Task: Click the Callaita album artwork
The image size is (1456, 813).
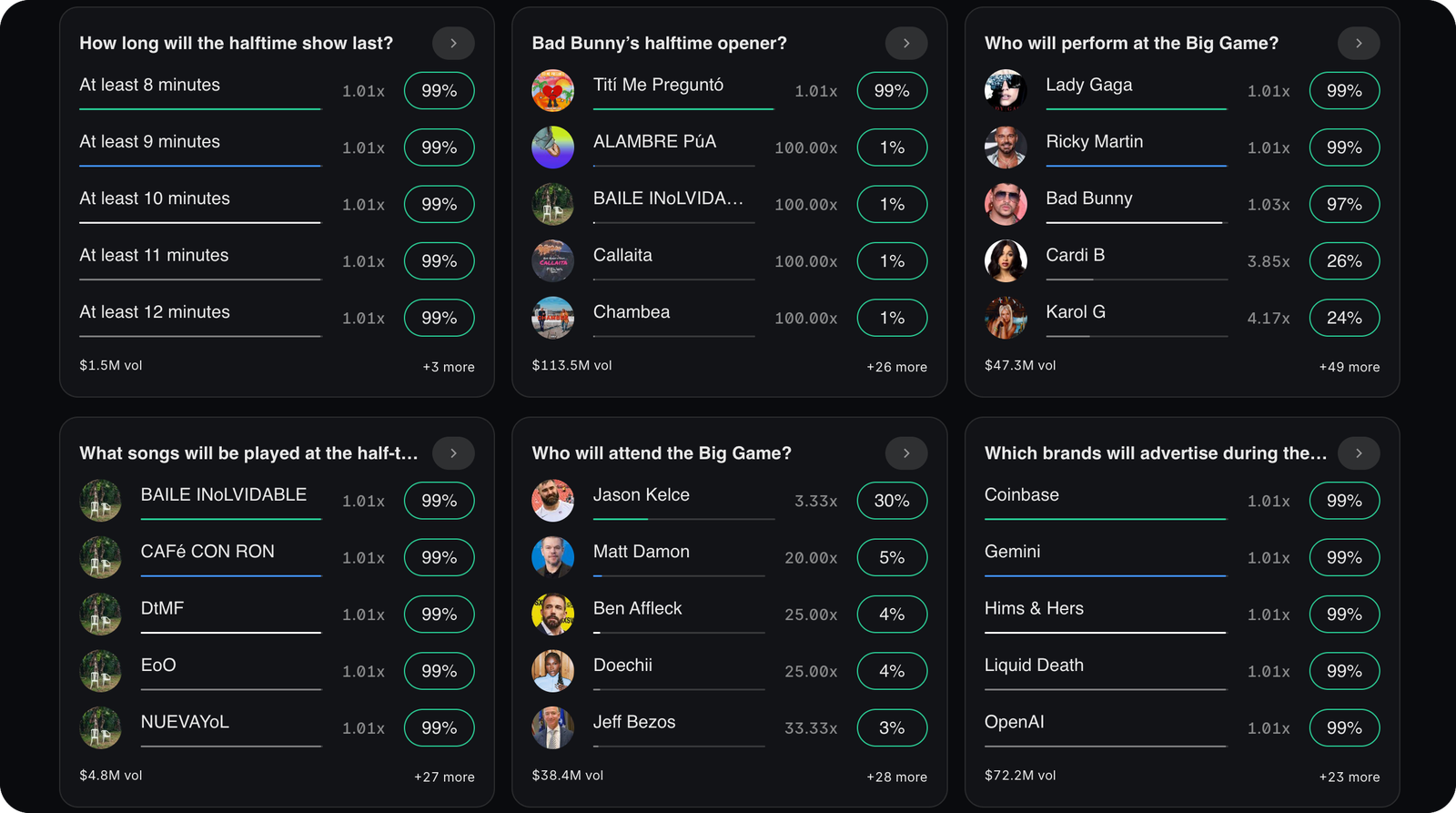Action: 552,261
